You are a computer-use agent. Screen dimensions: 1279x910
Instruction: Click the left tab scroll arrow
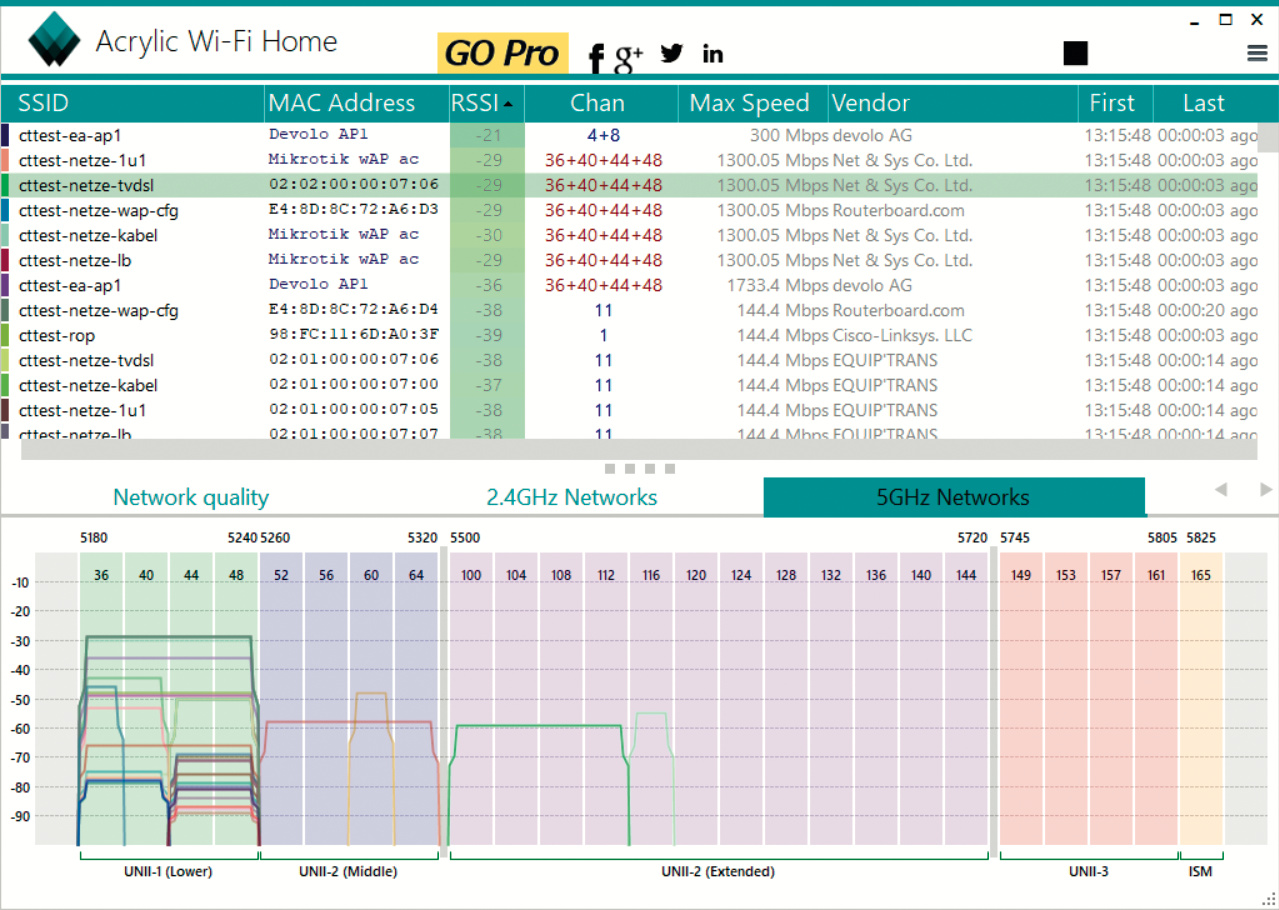pyautogui.click(x=1221, y=489)
